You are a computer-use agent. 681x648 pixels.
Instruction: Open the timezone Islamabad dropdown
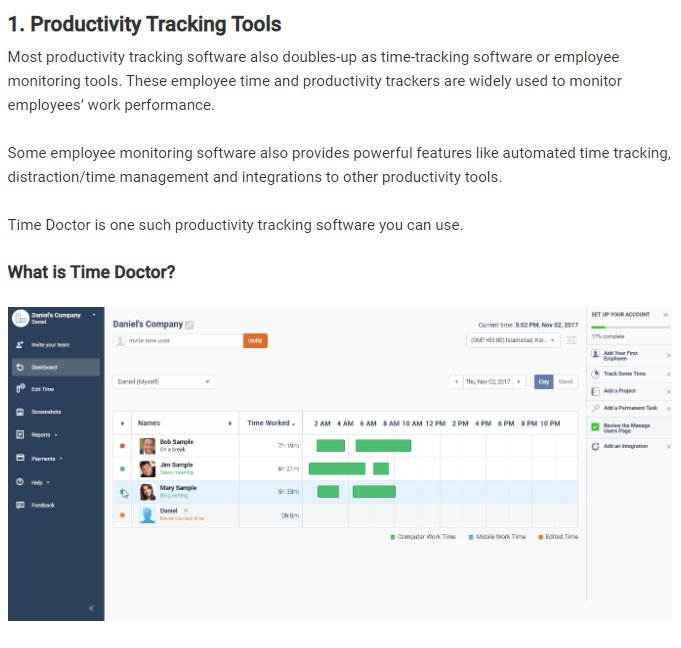(x=513, y=340)
